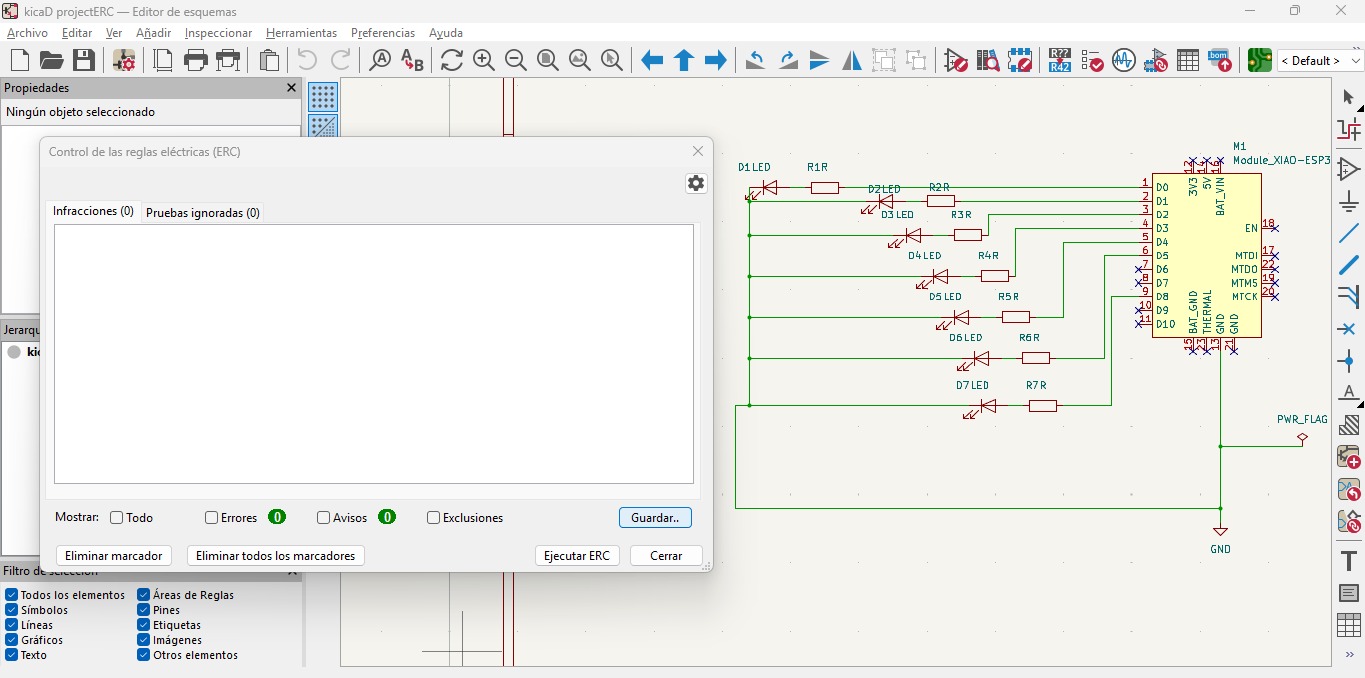Generate the bill of materials

pyautogui.click(x=1220, y=60)
